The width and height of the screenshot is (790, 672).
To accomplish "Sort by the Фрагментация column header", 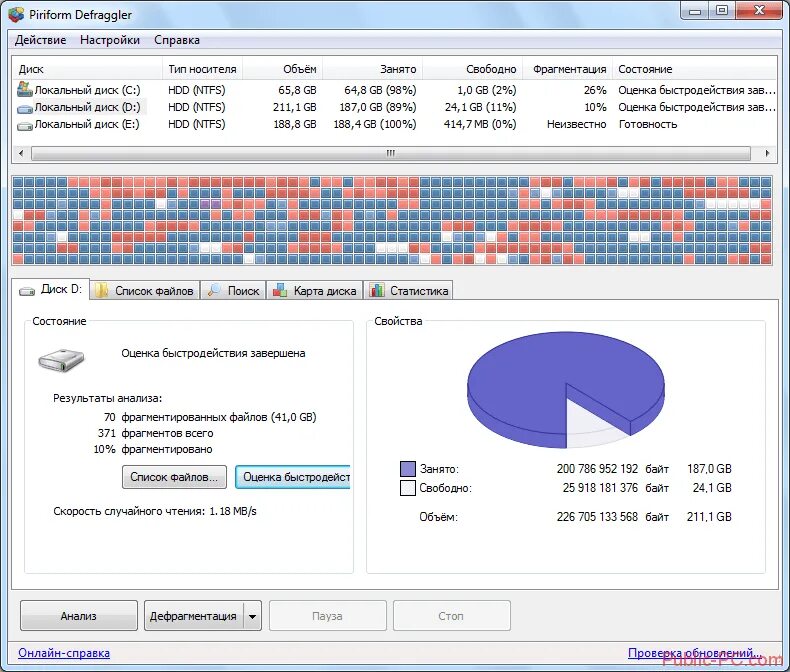I will pyautogui.click(x=568, y=69).
